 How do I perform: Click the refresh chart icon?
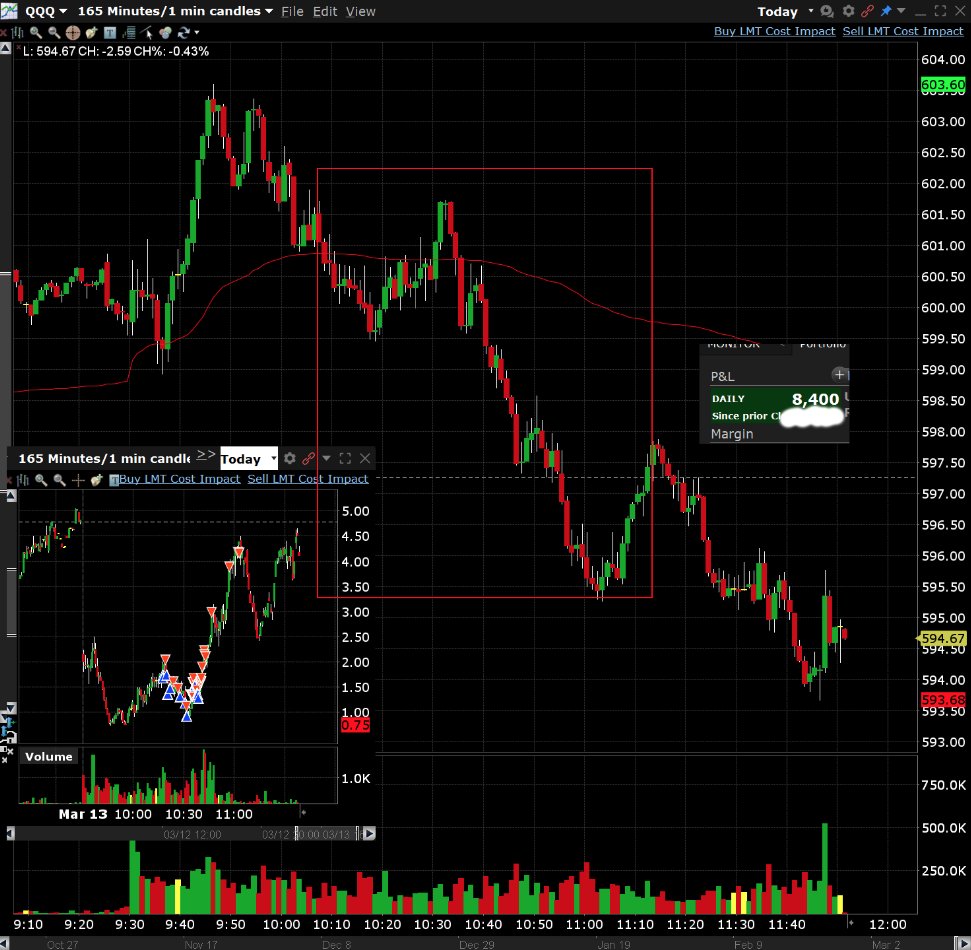click(183, 32)
